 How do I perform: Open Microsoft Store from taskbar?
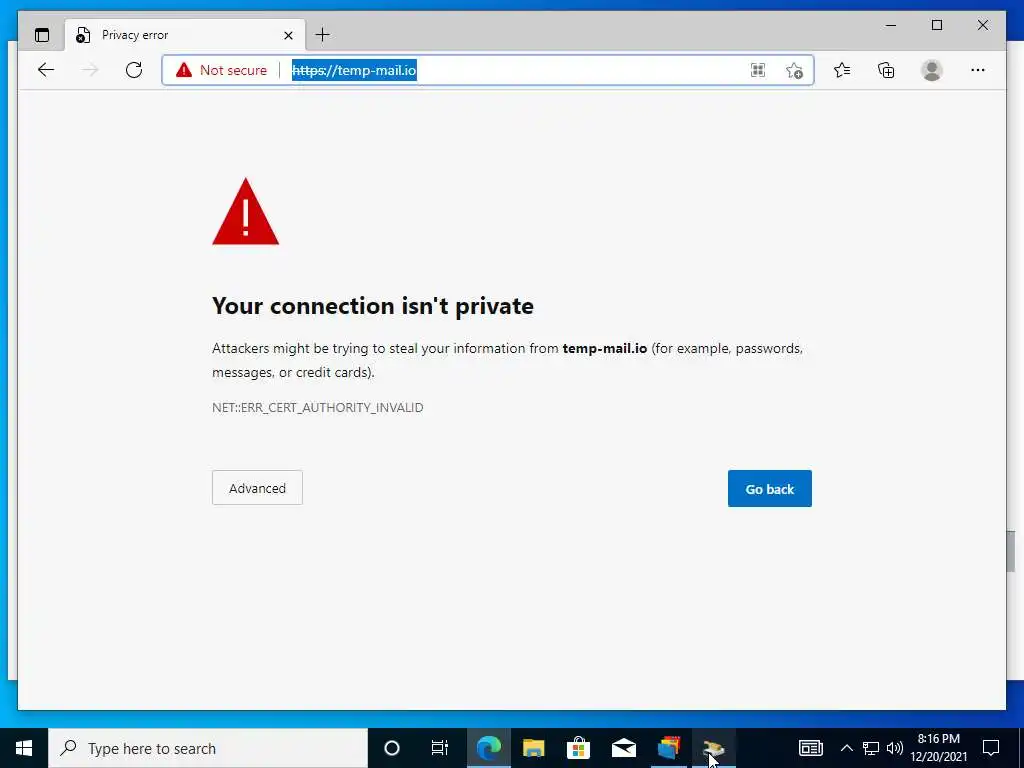(579, 748)
